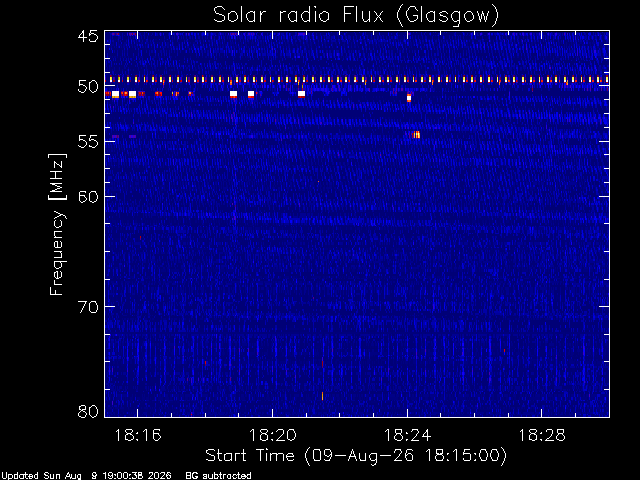Screen dimensions: 640x480
Task: Click the white block near 18:21 at 51 MHz
Action: pyautogui.click(x=301, y=94)
